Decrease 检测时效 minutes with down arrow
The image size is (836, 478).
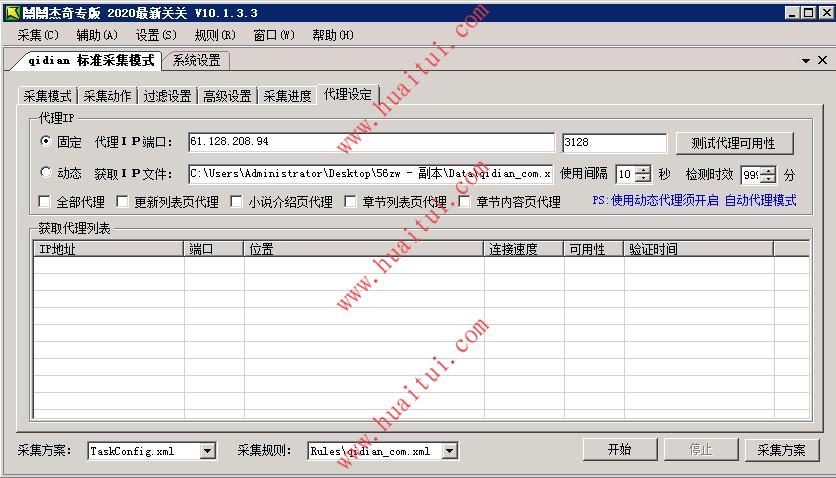[768, 179]
